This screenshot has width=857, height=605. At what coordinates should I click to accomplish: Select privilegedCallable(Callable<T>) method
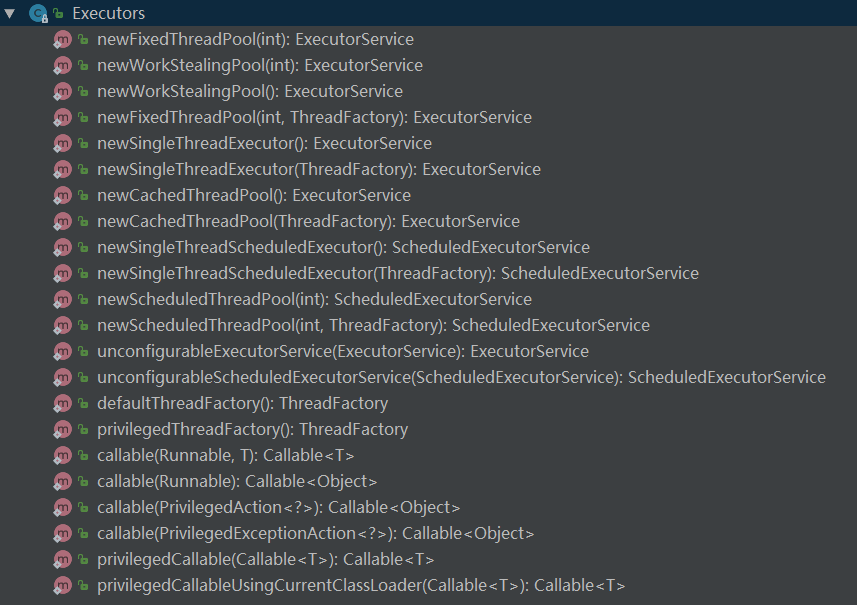pyautogui.click(x=265, y=559)
